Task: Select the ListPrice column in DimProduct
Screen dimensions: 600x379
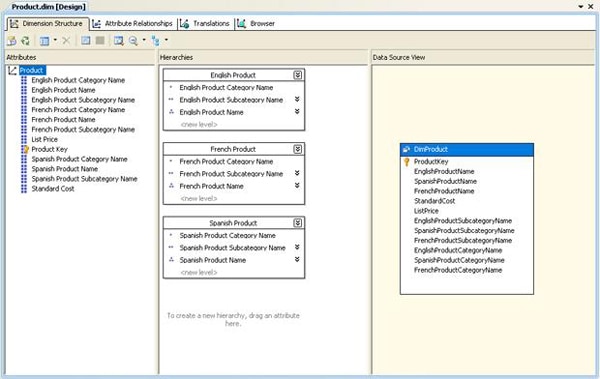Action: [426, 211]
